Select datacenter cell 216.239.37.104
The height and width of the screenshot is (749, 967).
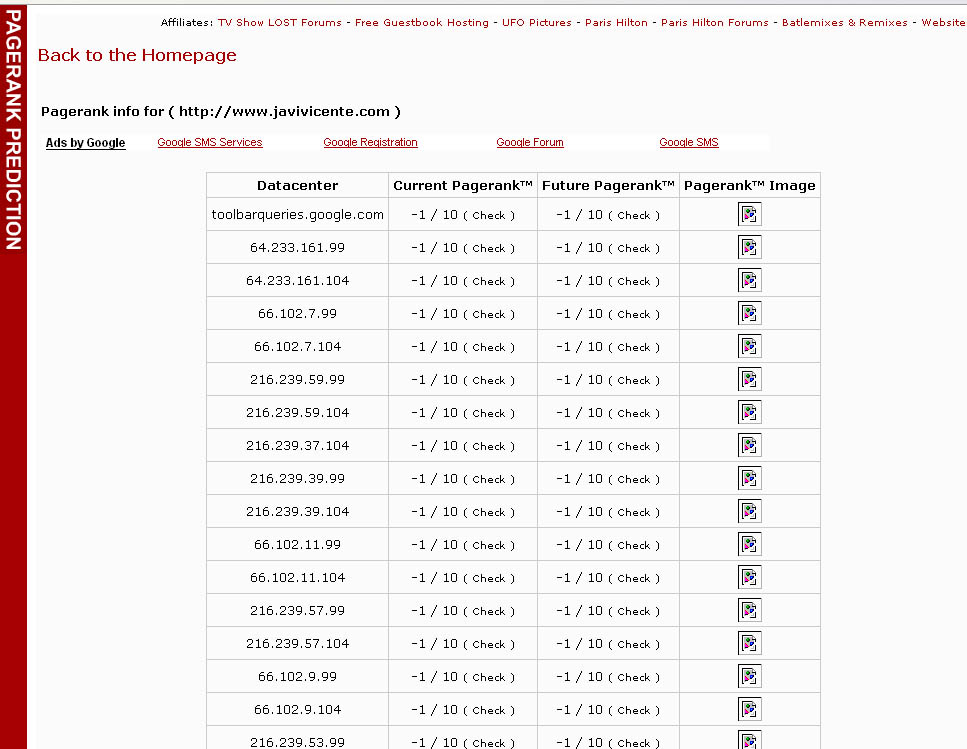pos(297,446)
